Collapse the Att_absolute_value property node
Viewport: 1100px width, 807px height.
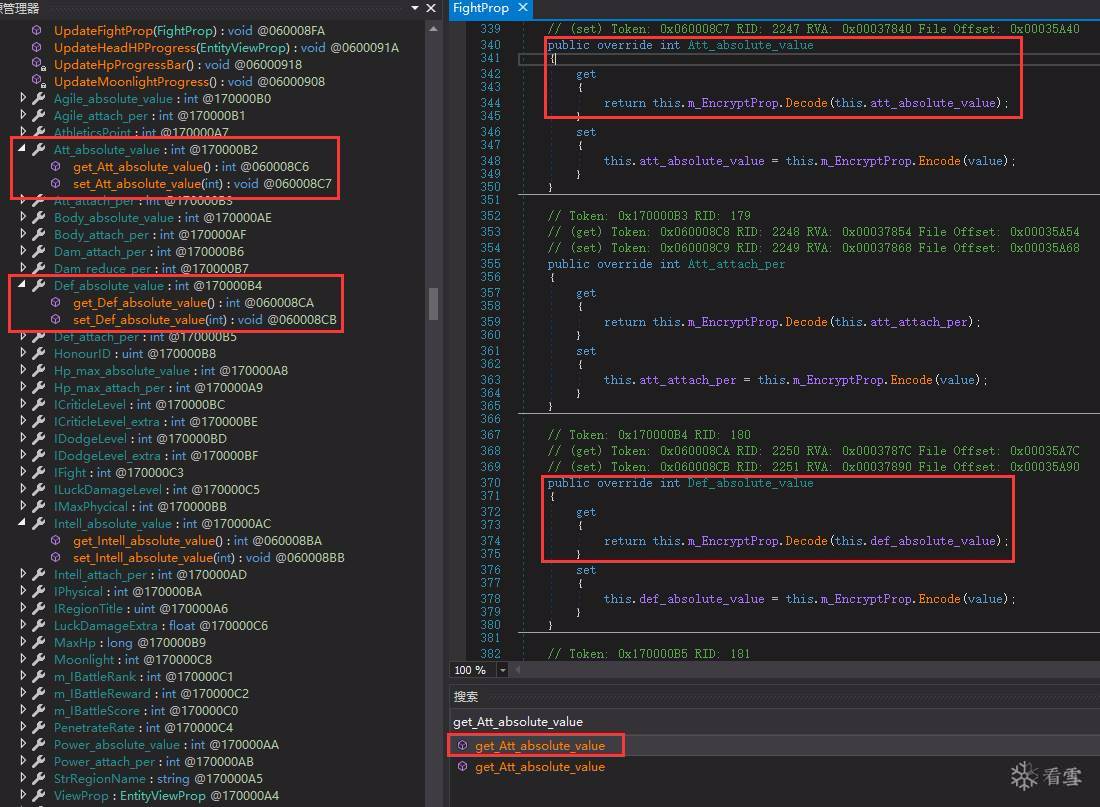tap(23, 150)
